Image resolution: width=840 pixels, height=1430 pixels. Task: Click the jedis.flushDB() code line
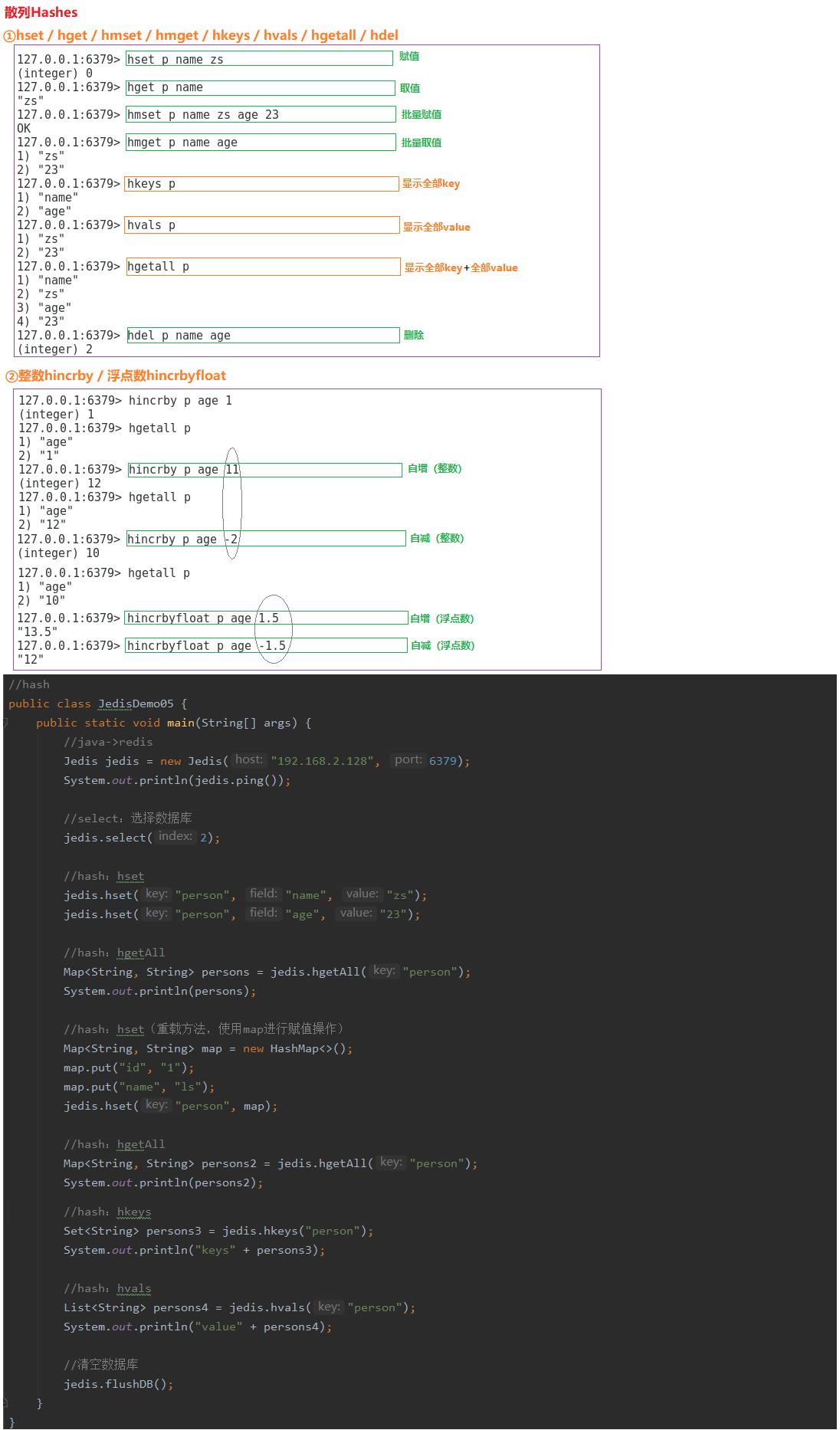118,1384
